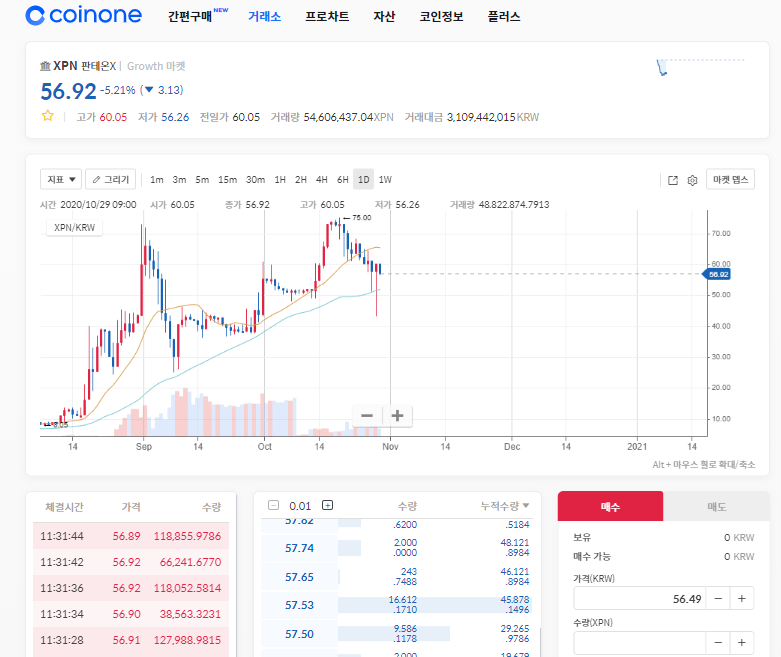781x657 pixels.
Task: Open the 마켓 뎁스 market depth view
Action: [730, 179]
